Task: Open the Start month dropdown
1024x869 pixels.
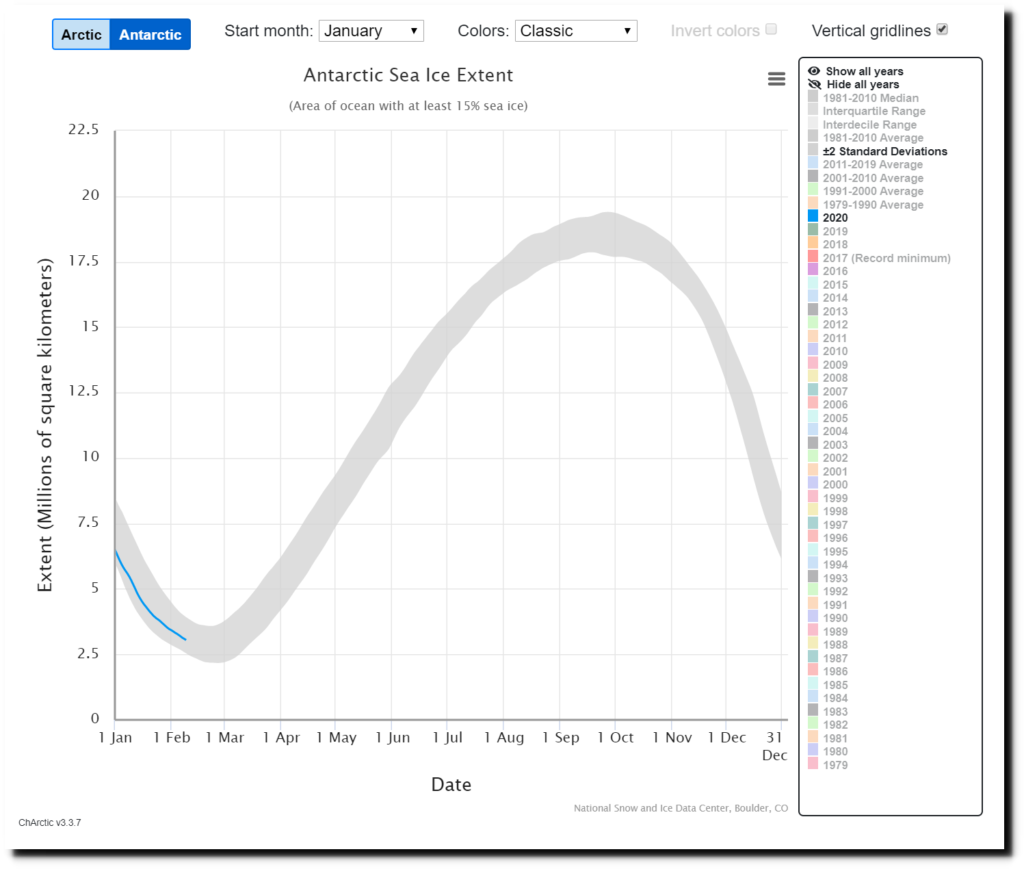Action: (371, 31)
